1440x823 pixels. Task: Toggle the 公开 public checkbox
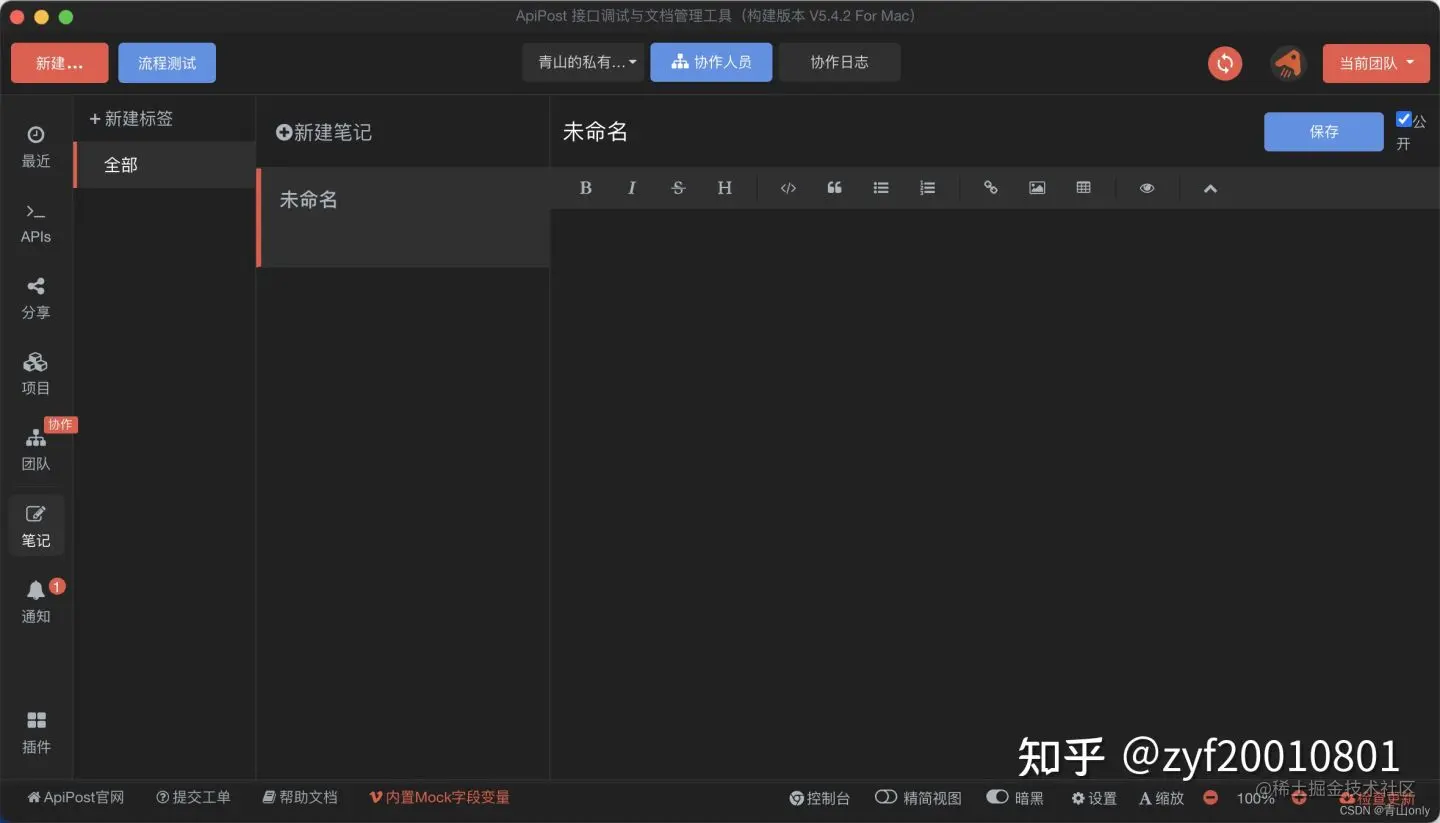[x=1404, y=119]
